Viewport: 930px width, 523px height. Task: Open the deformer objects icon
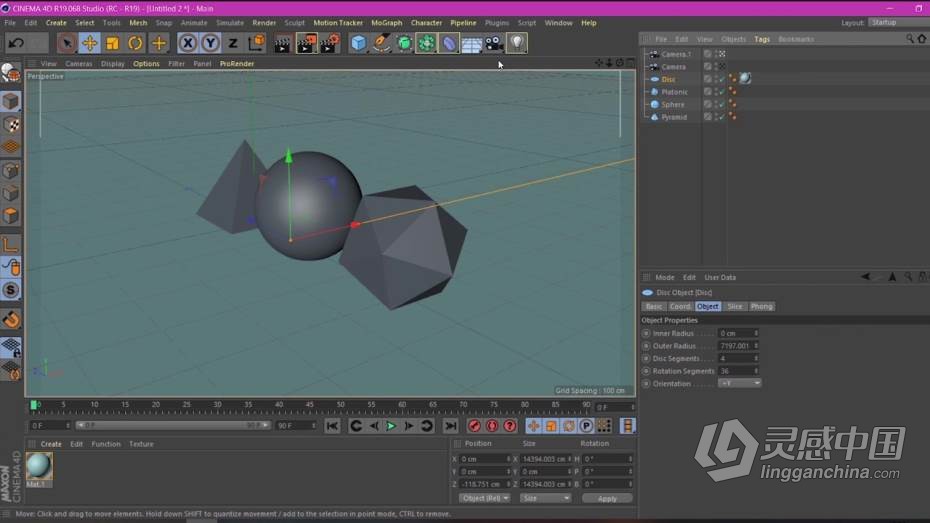449,43
